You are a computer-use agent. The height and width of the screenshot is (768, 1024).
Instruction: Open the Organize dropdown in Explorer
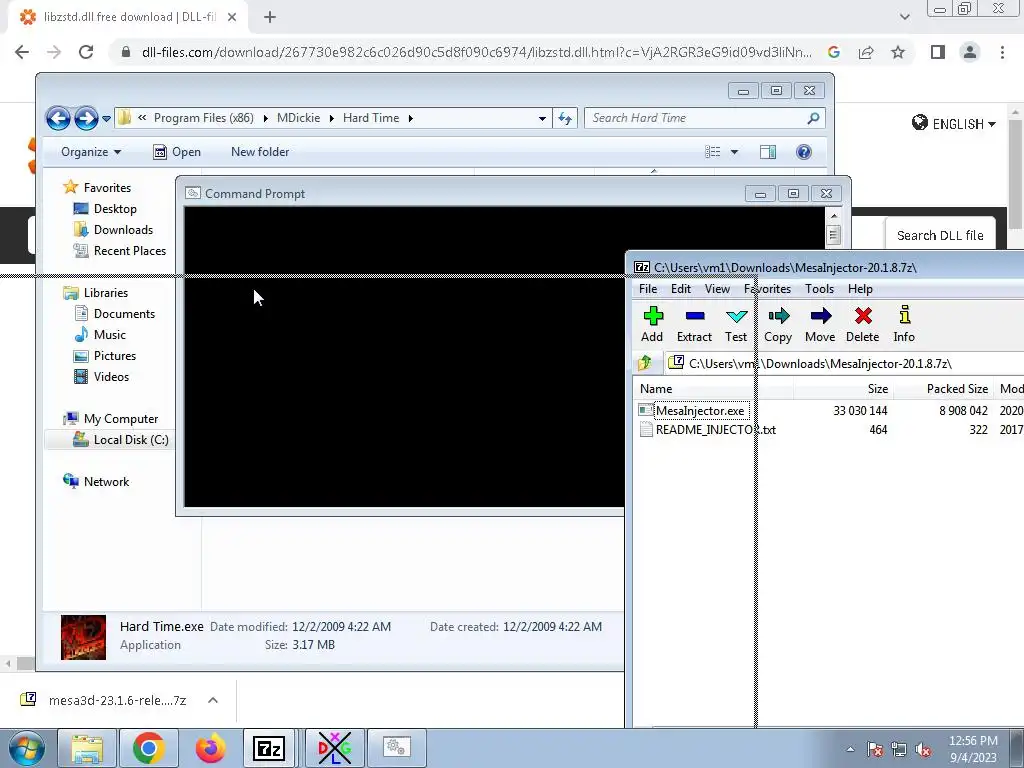pyautogui.click(x=91, y=152)
